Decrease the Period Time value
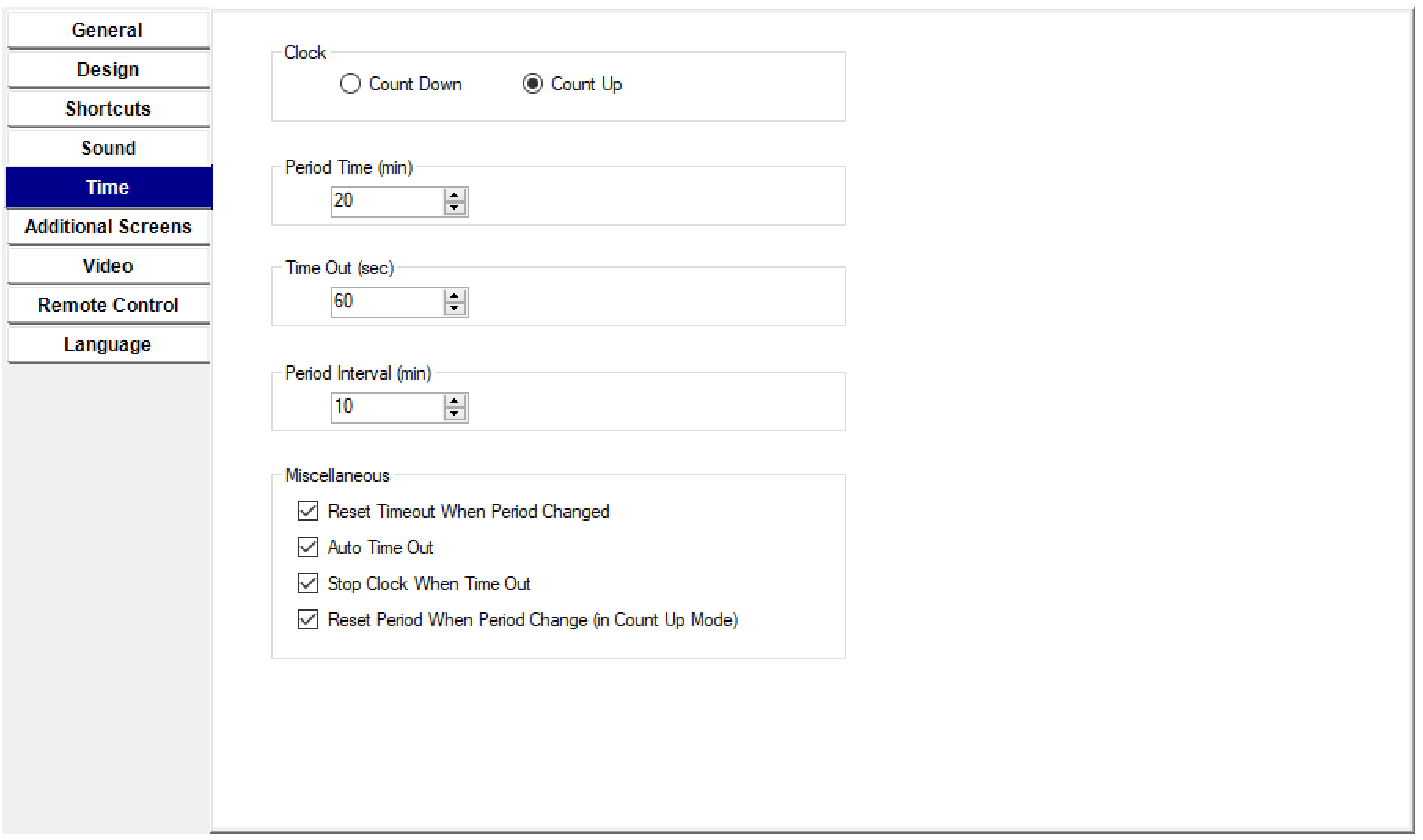The height and width of the screenshot is (840, 1423). point(455,208)
